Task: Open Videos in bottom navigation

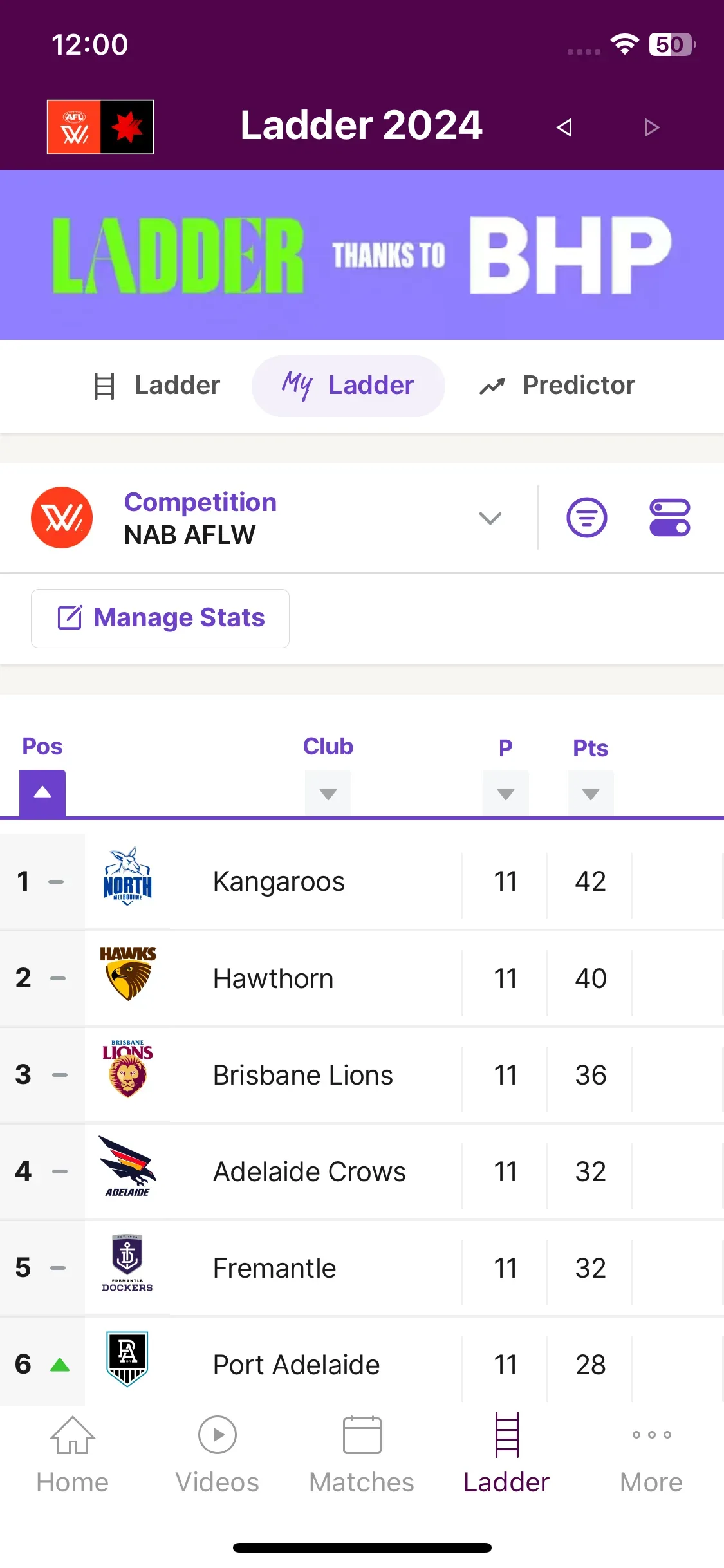Action: [218, 1455]
